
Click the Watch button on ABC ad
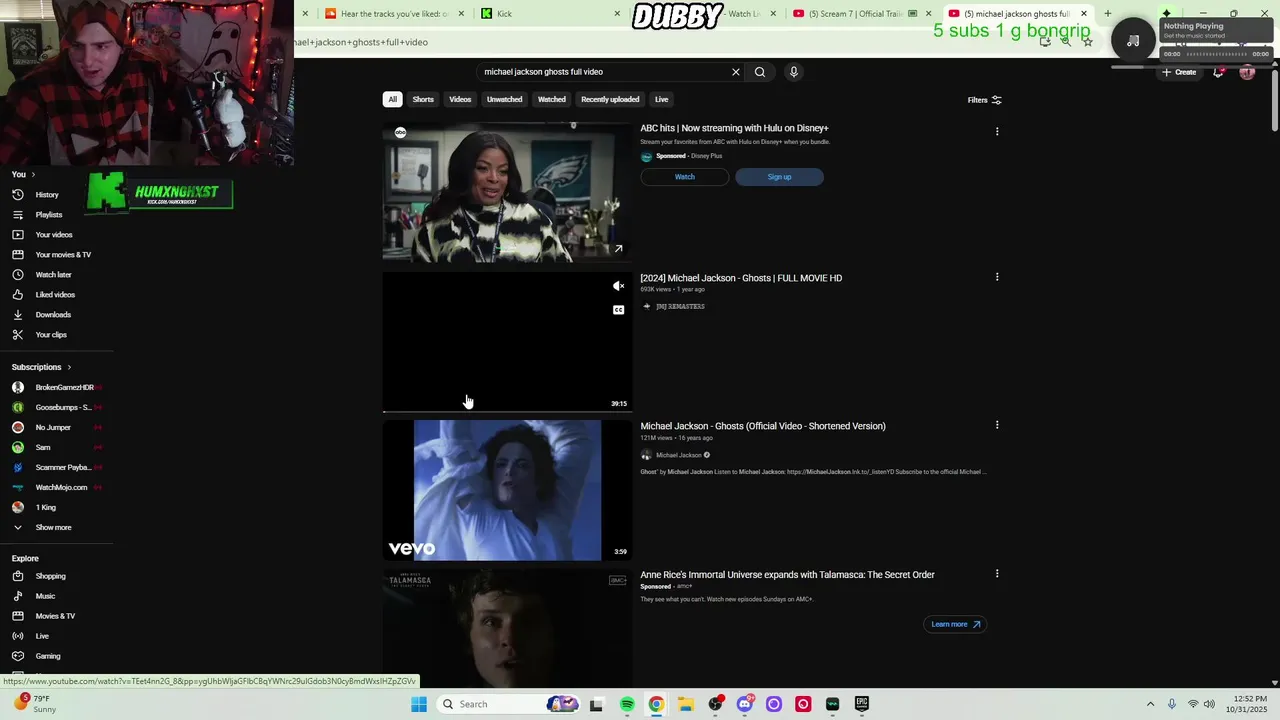[685, 177]
